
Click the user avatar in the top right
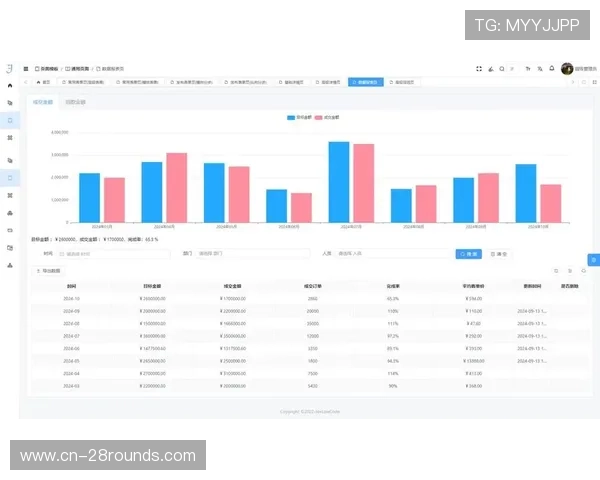pyautogui.click(x=567, y=68)
